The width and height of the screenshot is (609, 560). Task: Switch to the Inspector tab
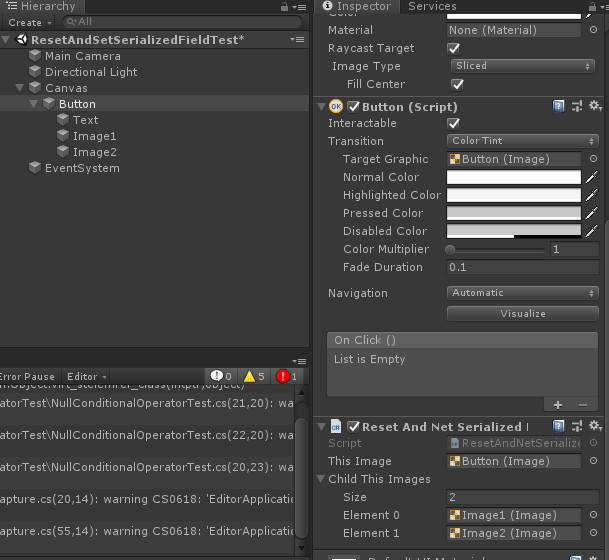[x=357, y=6]
